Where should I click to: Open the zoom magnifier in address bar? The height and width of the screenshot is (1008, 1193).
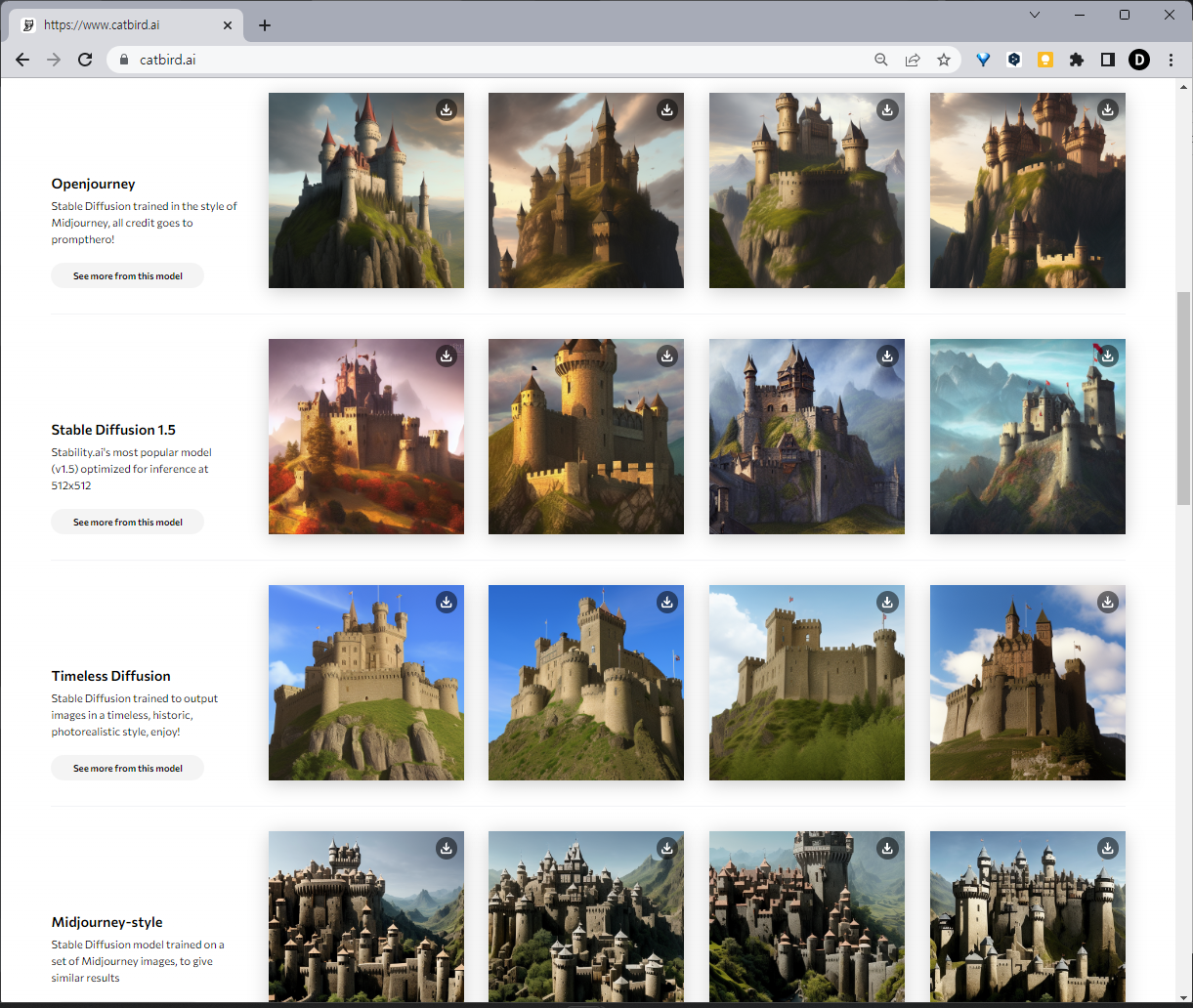tap(881, 60)
